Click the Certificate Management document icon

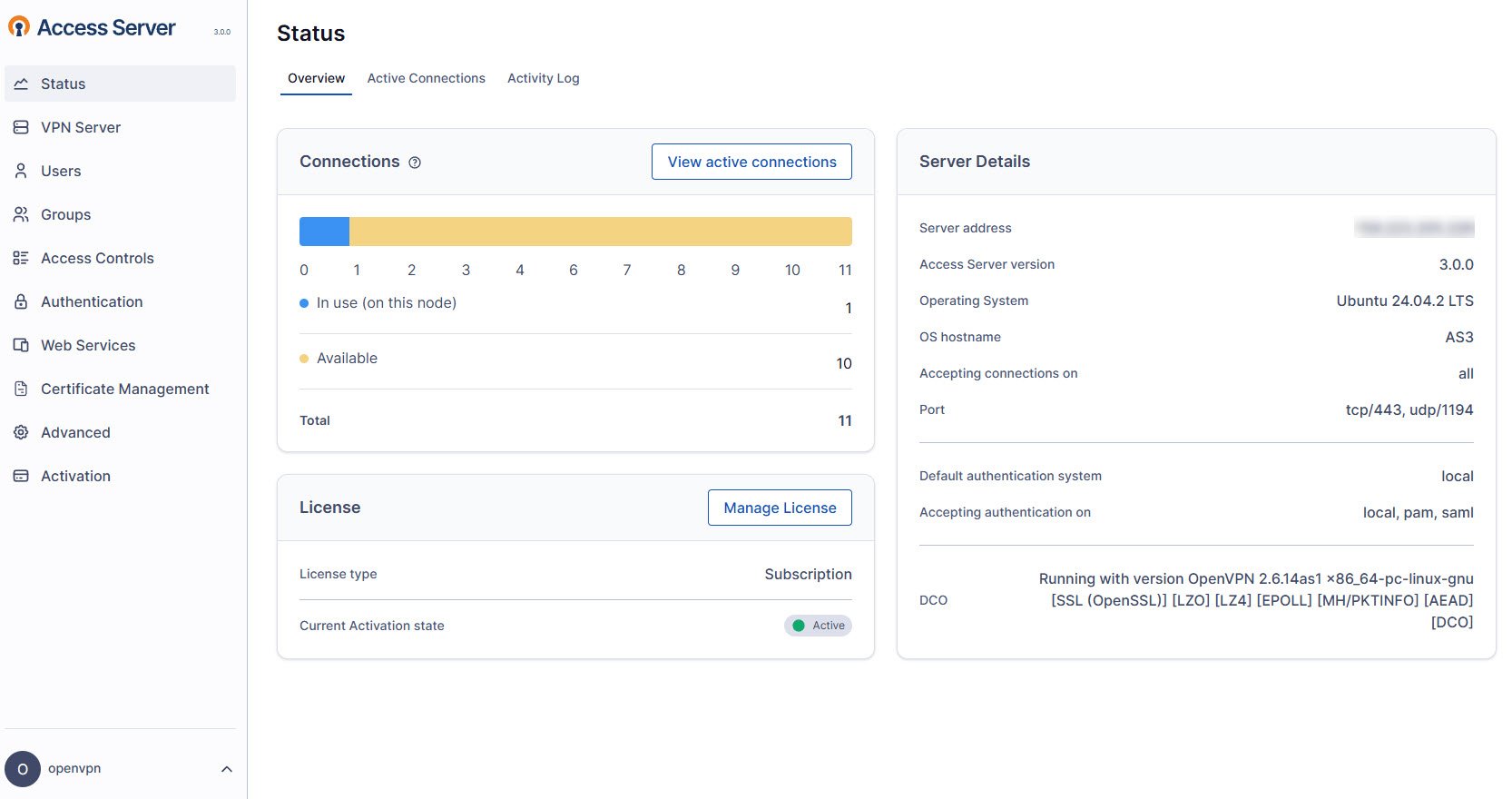pyautogui.click(x=21, y=389)
